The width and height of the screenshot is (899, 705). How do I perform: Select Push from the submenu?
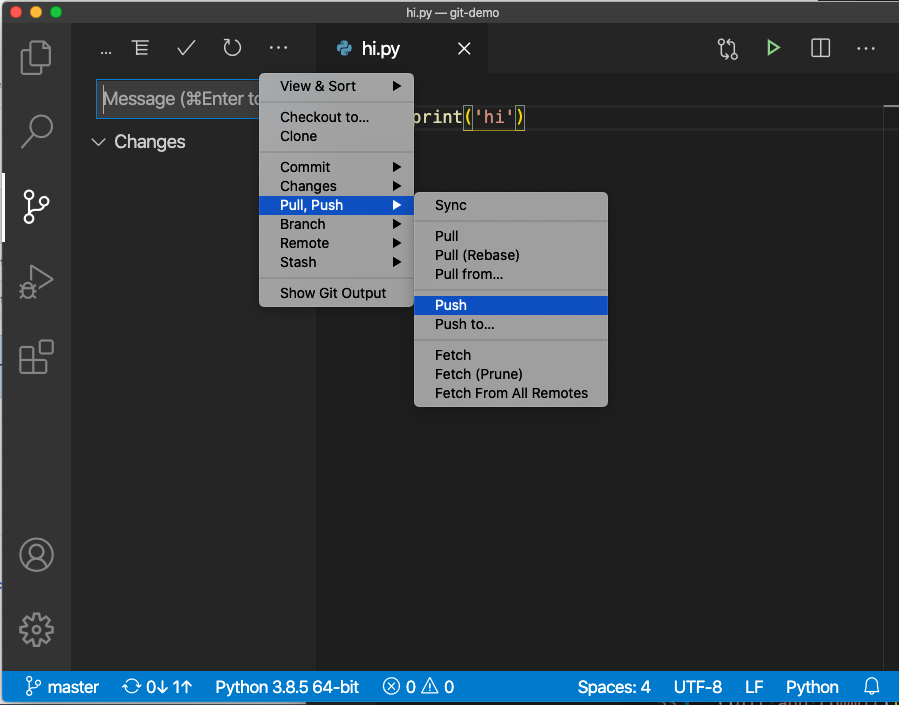click(x=451, y=305)
